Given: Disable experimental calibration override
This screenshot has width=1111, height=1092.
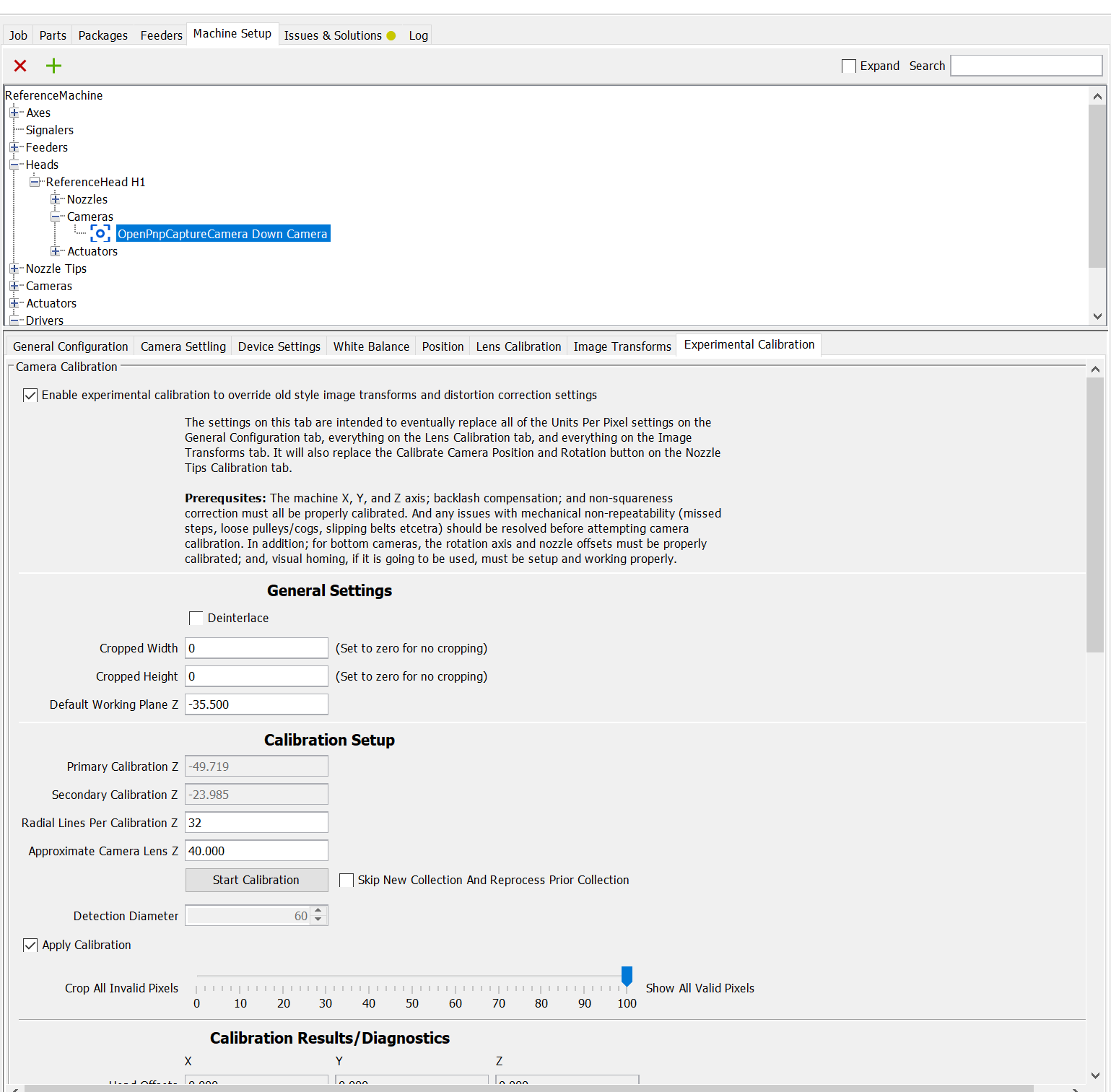Looking at the screenshot, I should 30,395.
